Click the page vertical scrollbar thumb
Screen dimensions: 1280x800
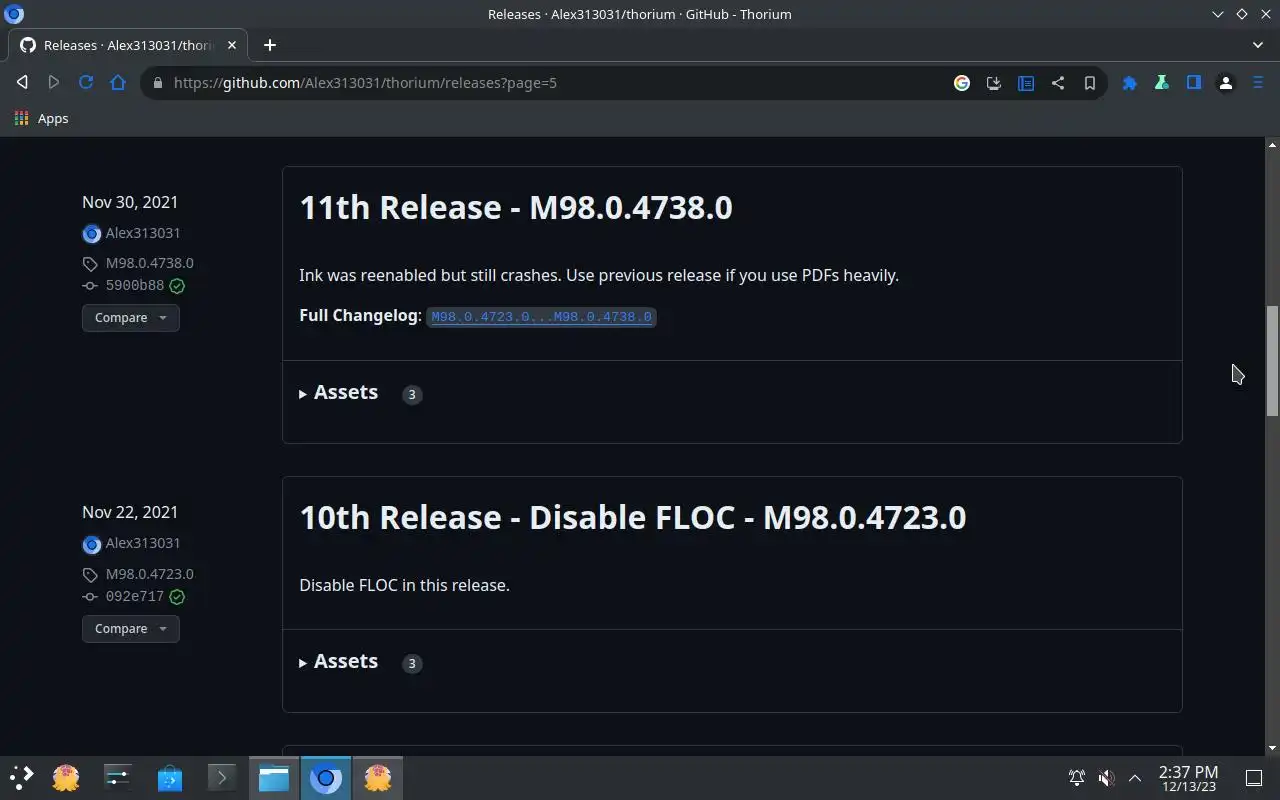coord(1272,360)
